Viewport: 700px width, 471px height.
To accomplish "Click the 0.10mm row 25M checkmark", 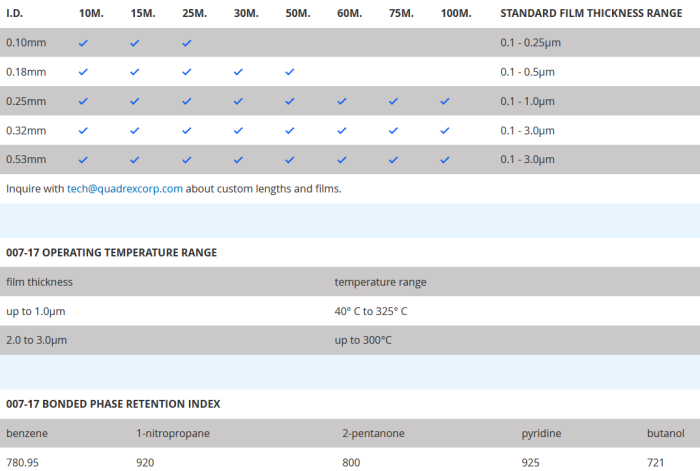I will 187,43.
